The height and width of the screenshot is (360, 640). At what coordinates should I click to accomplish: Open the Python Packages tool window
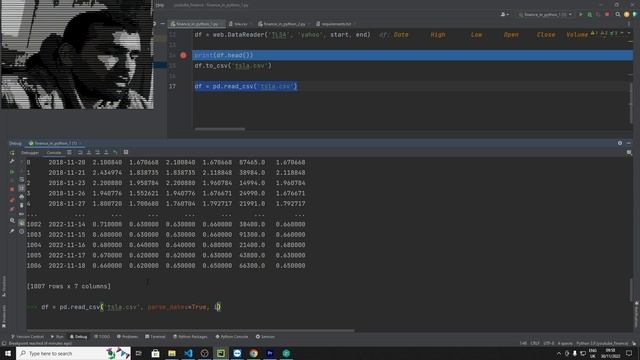[190, 337]
